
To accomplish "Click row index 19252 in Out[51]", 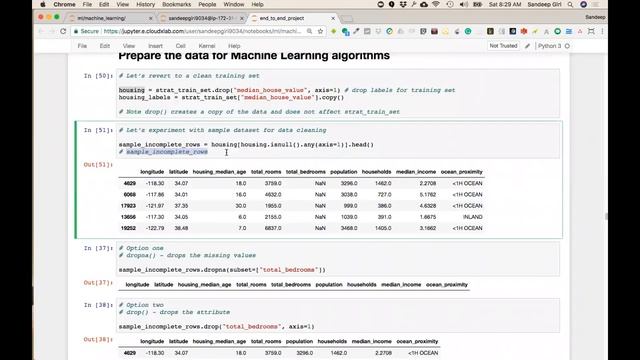I will pyautogui.click(x=128, y=228).
